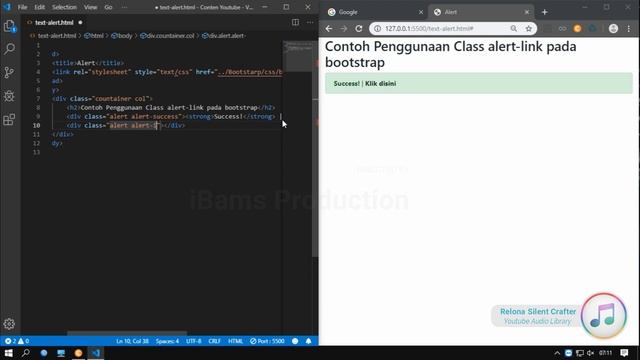The image size is (640, 360).
Task: Open the Explorer view in VS Code
Action: [x=9, y=27]
